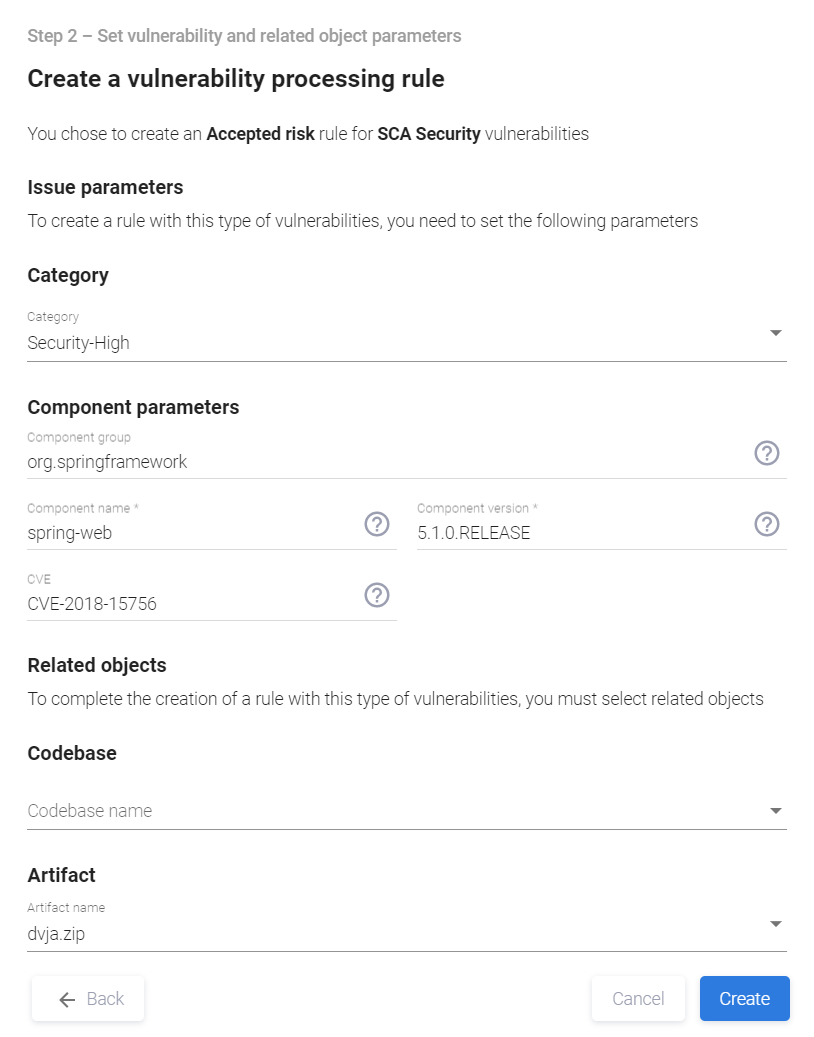Click the help icon beside Component group
Viewport: 814px width, 1037px height.
pyautogui.click(x=766, y=453)
